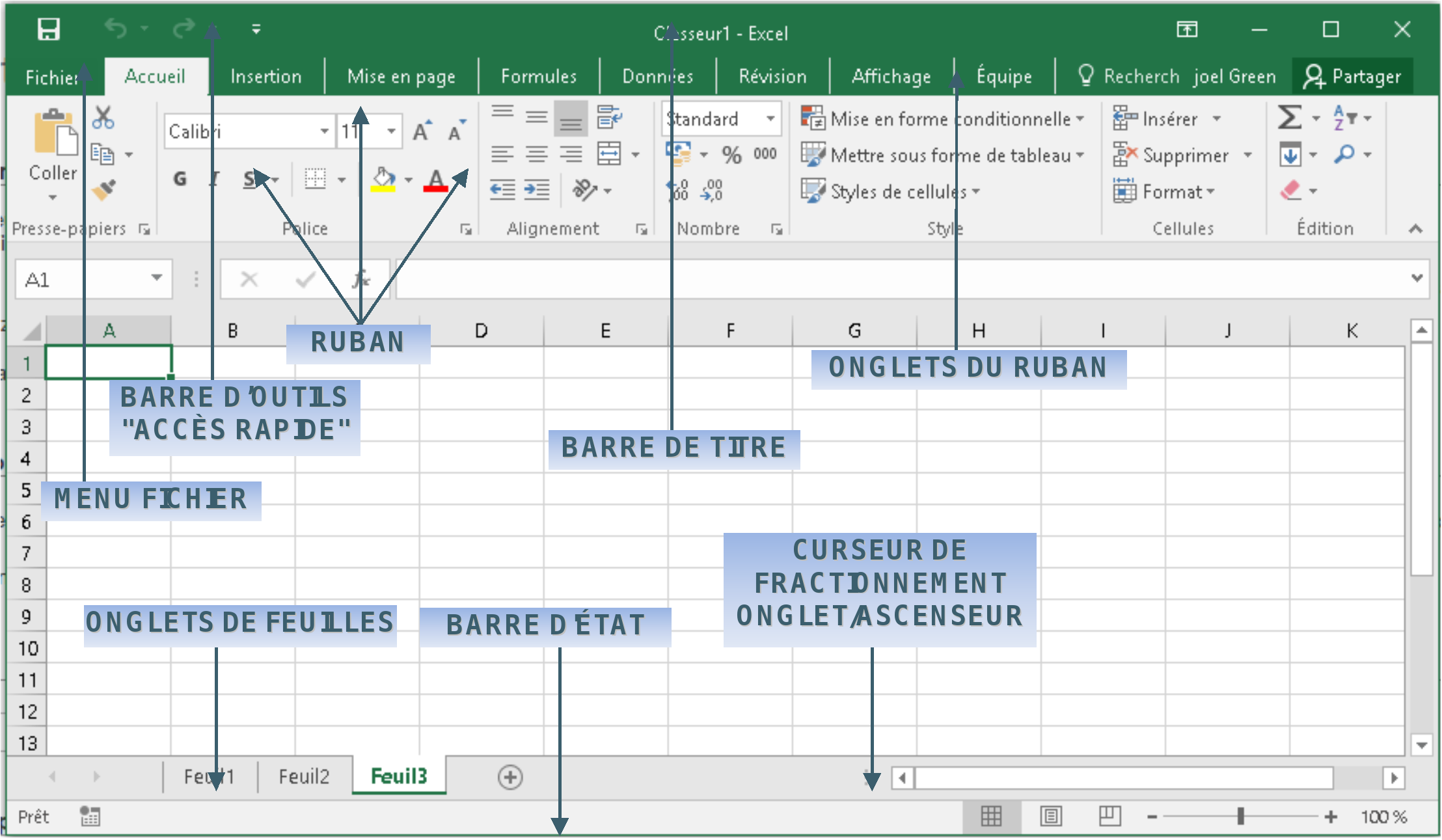Viewport: 1442px width, 840px height.
Task: Toggle center text alignment
Action: pos(537,154)
